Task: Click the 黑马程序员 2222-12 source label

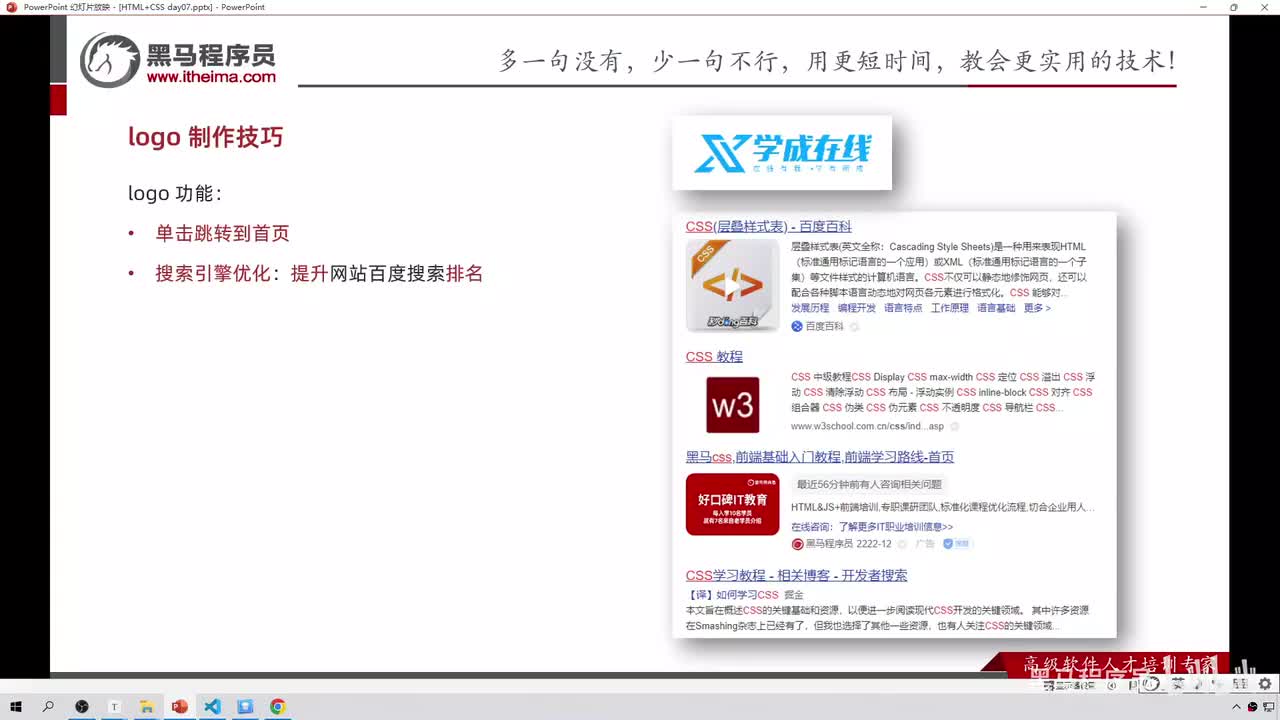Action: pyautogui.click(x=841, y=544)
